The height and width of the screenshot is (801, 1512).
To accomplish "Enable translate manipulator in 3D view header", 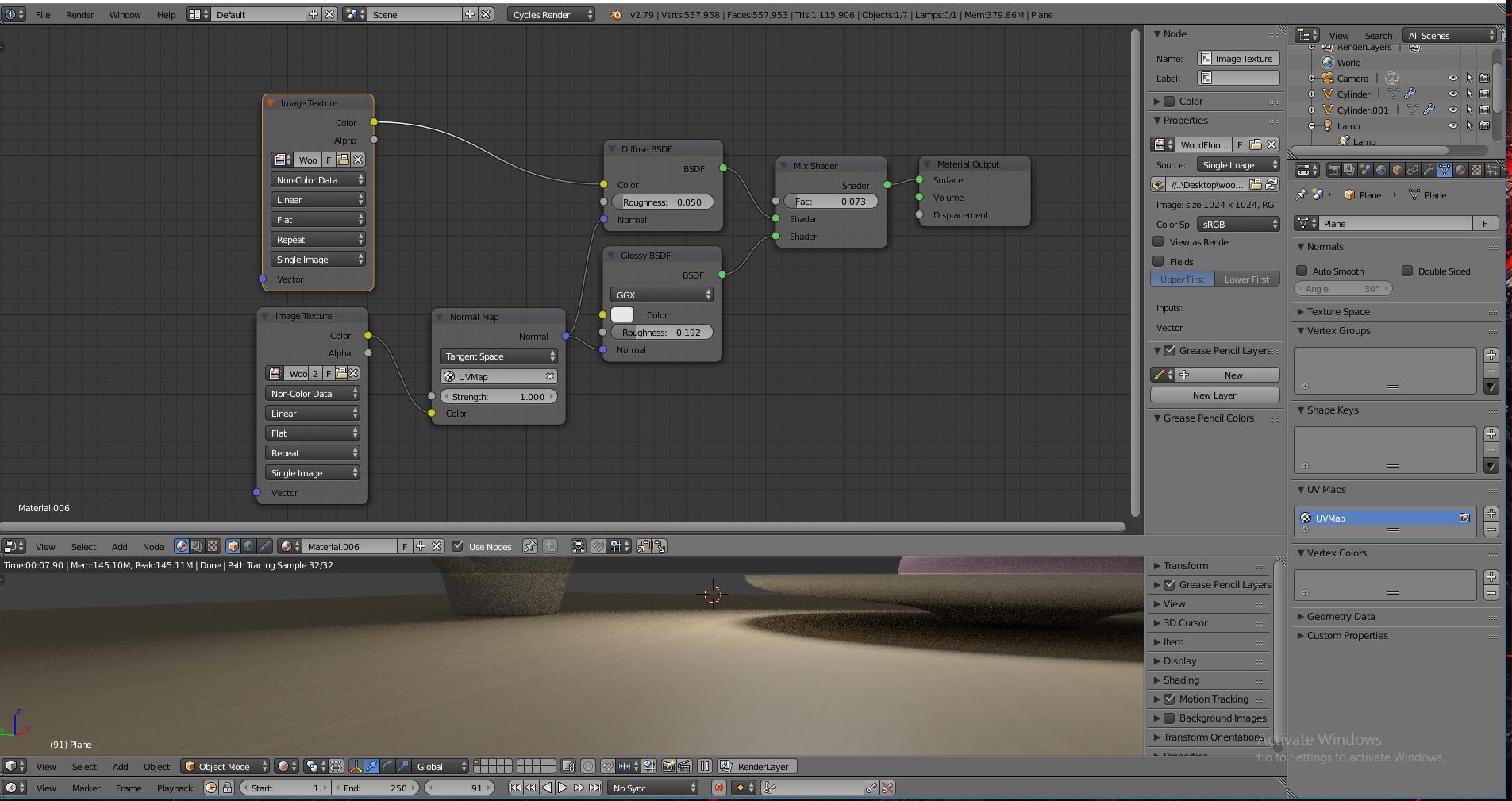I will point(371,766).
